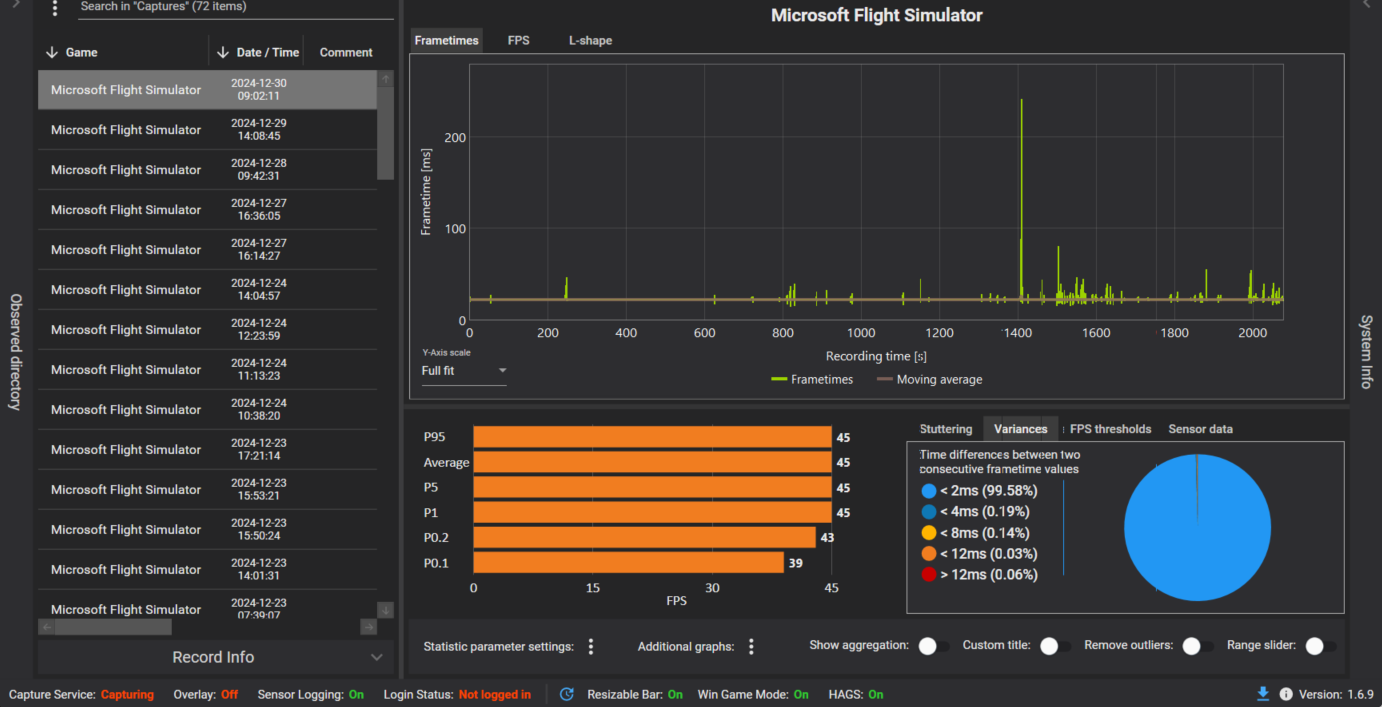The width and height of the screenshot is (1382, 707).
Task: Click horizontal scrollbar left arrow
Action: click(x=46, y=627)
